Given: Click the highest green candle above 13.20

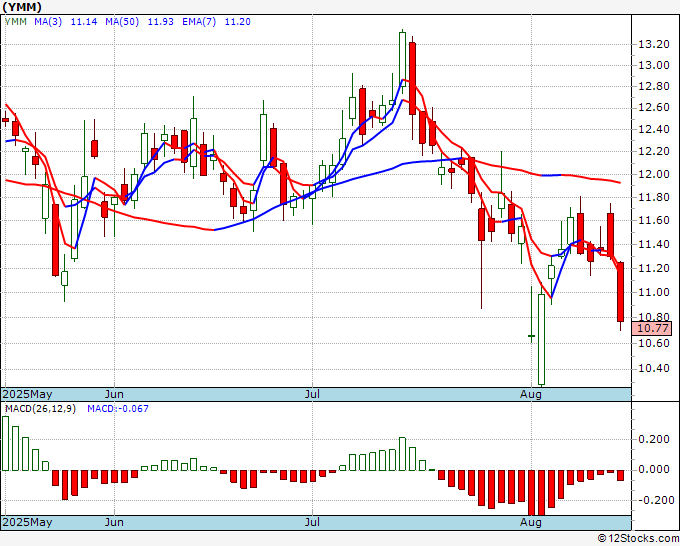Looking at the screenshot, I should [402, 59].
